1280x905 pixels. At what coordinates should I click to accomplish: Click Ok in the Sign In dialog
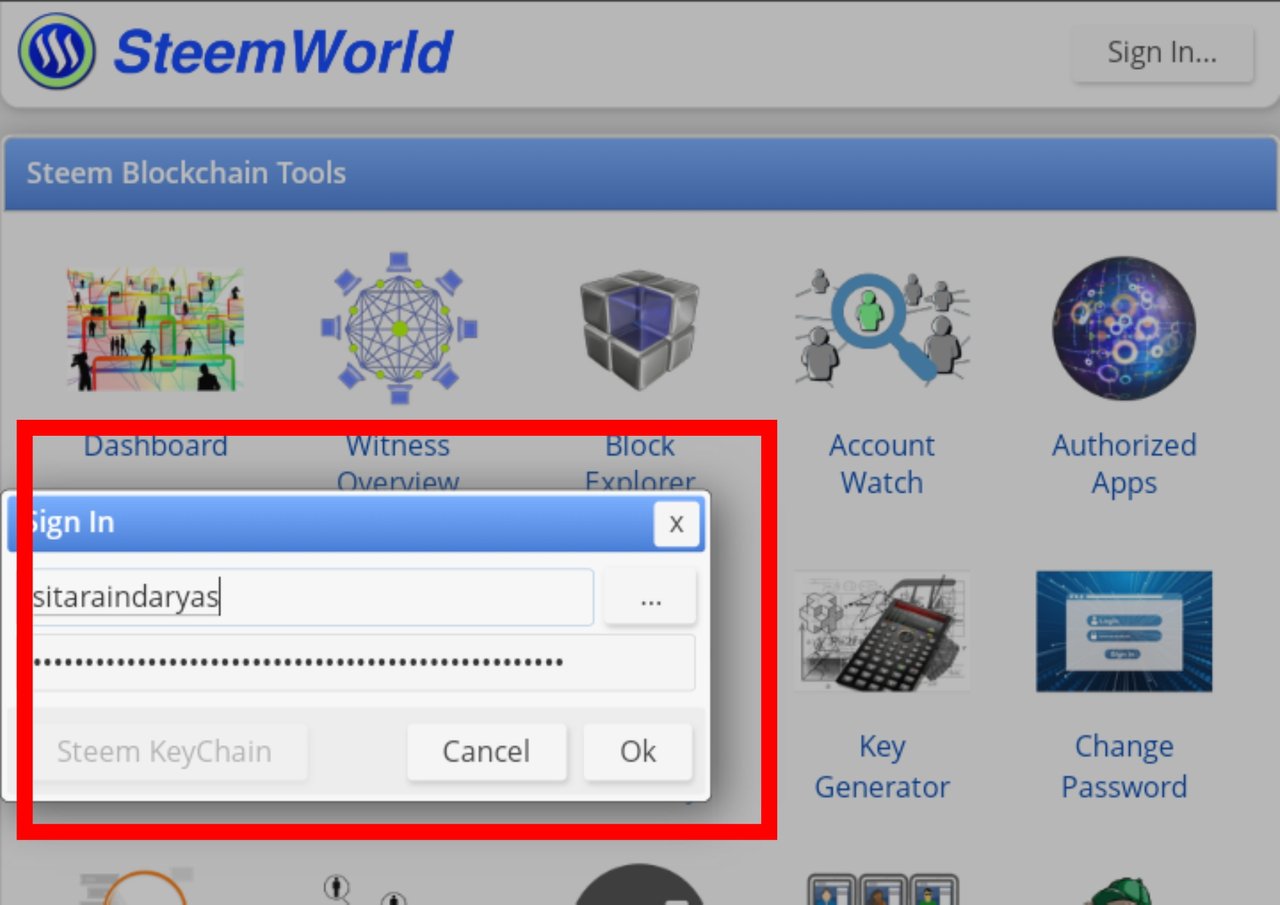click(x=638, y=752)
